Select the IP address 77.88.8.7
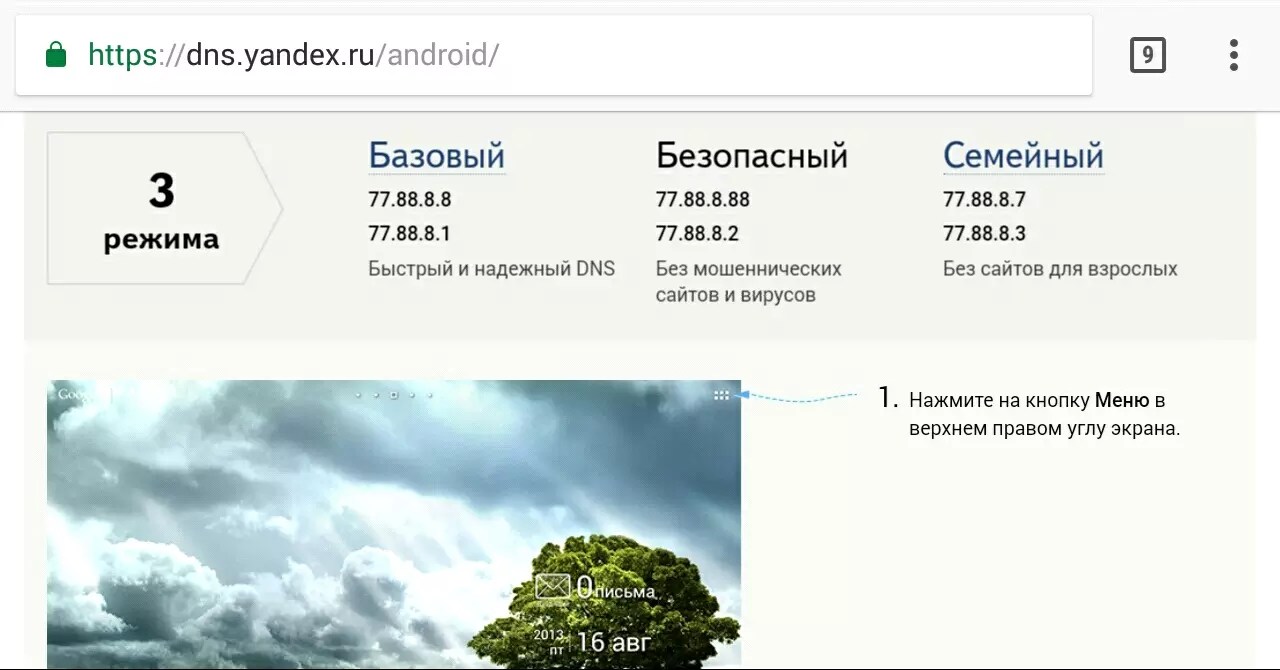The width and height of the screenshot is (1280, 670). pos(984,198)
